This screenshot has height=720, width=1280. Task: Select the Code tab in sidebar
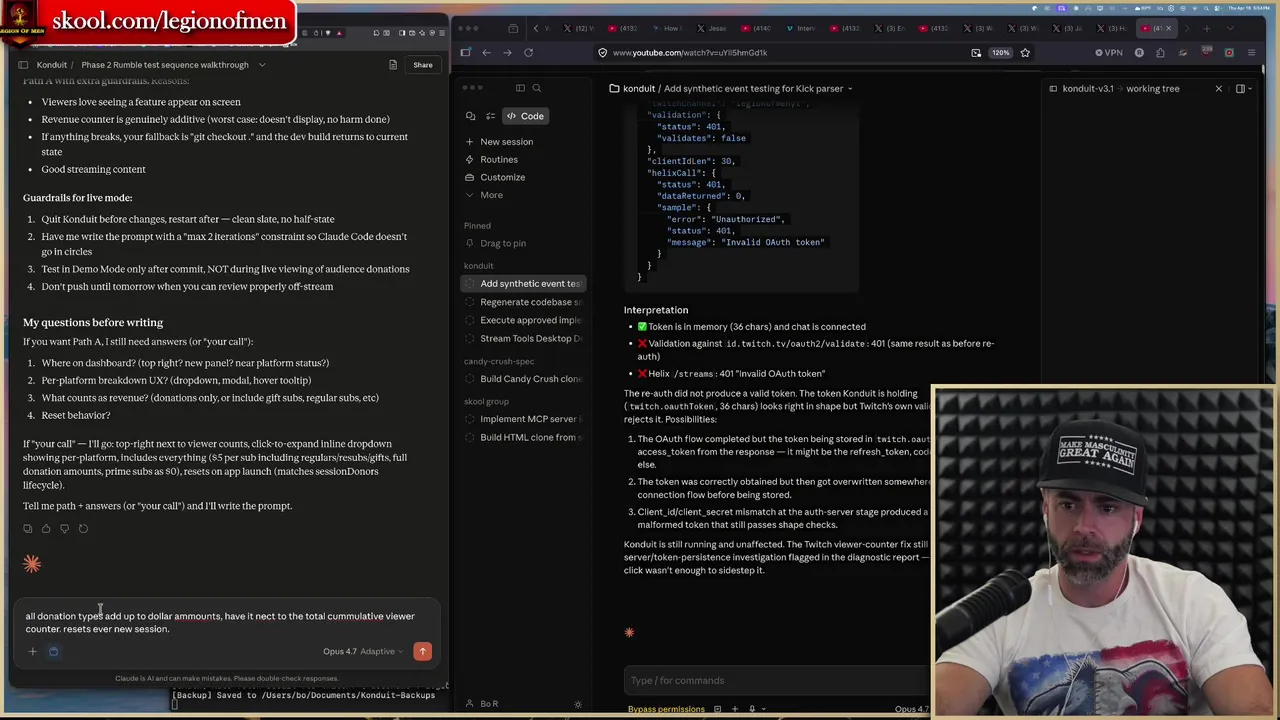pyautogui.click(x=525, y=116)
